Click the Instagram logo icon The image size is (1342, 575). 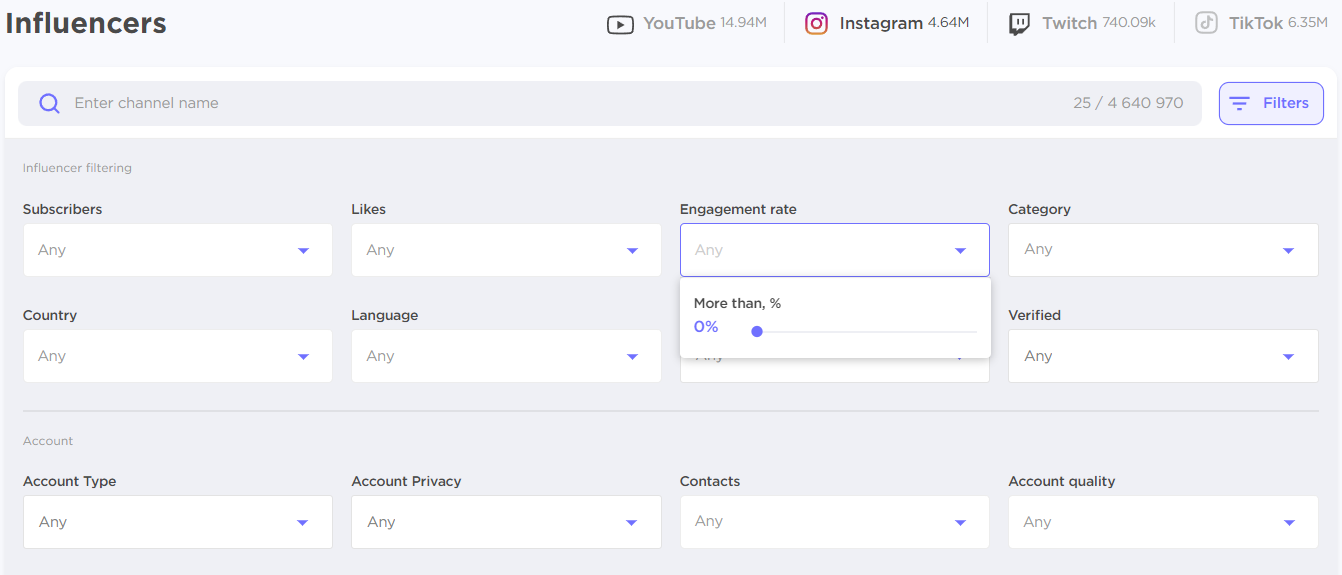(817, 23)
